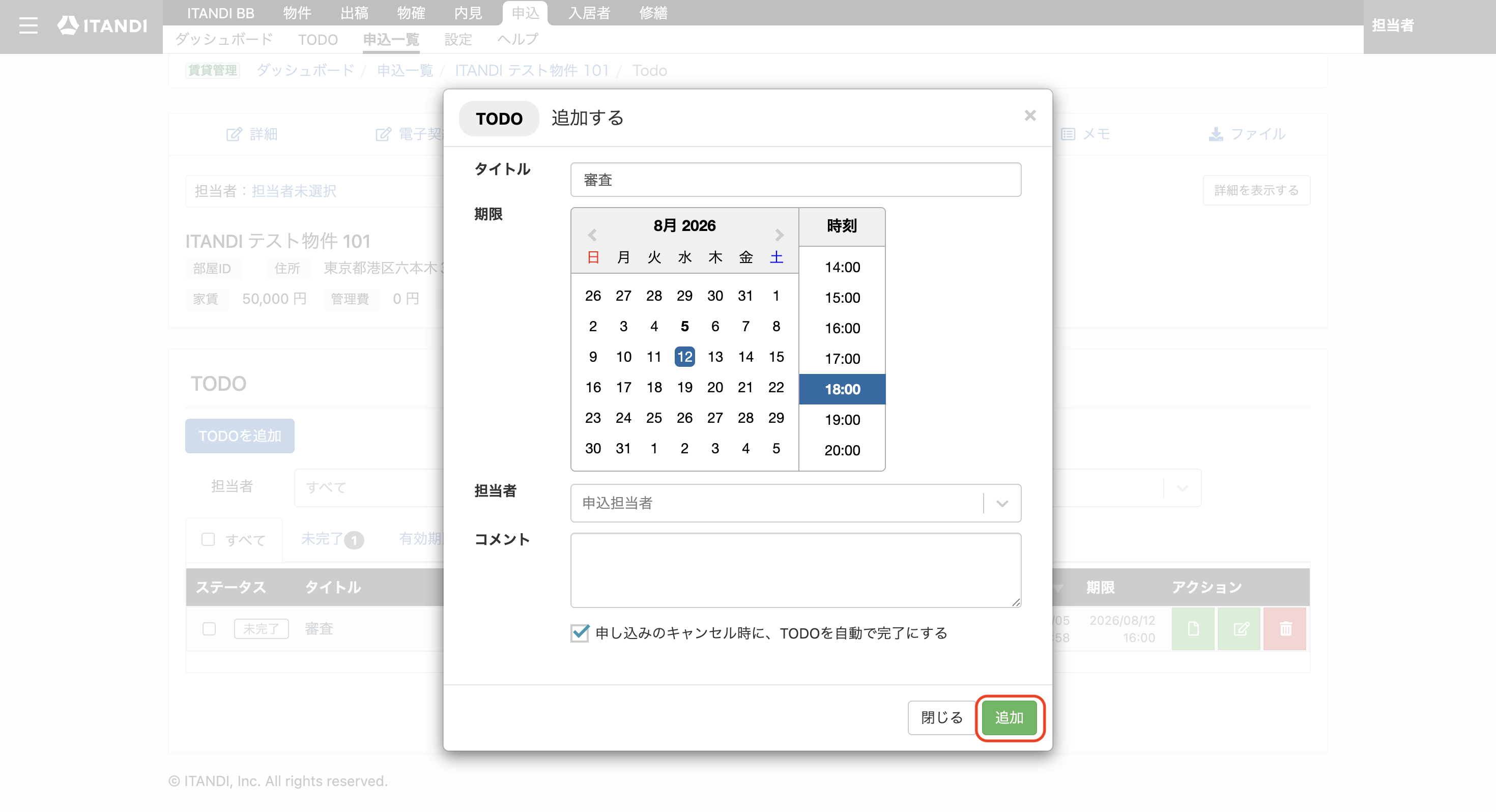Viewport: 1496px width, 812px height.
Task: Check the 審査 row checkbox
Action: pyautogui.click(x=209, y=628)
